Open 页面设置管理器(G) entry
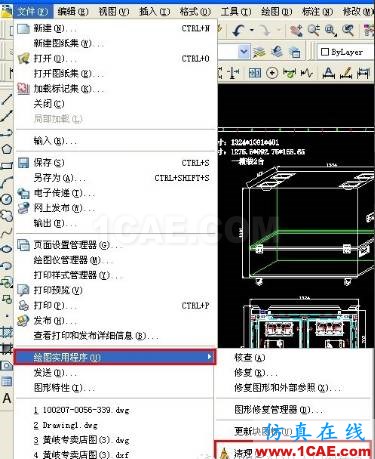 point(116,245)
